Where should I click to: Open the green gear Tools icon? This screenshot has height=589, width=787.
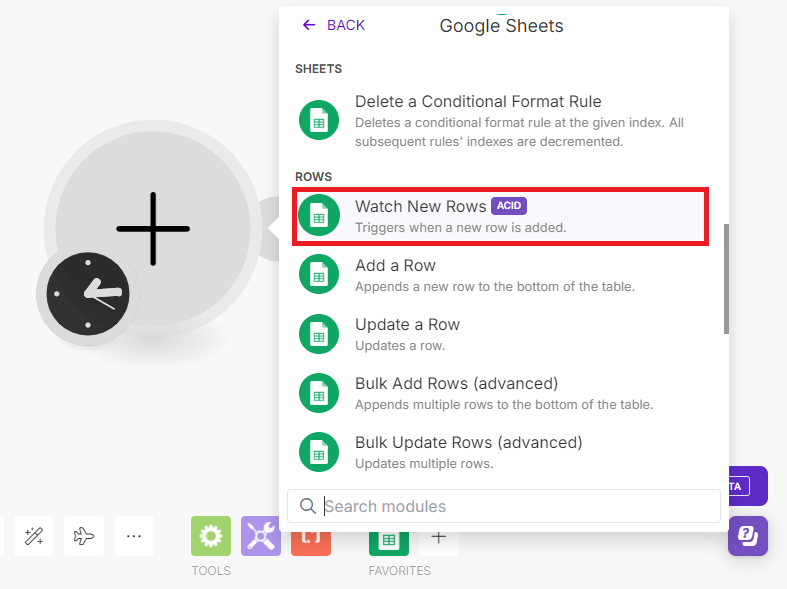(x=211, y=536)
